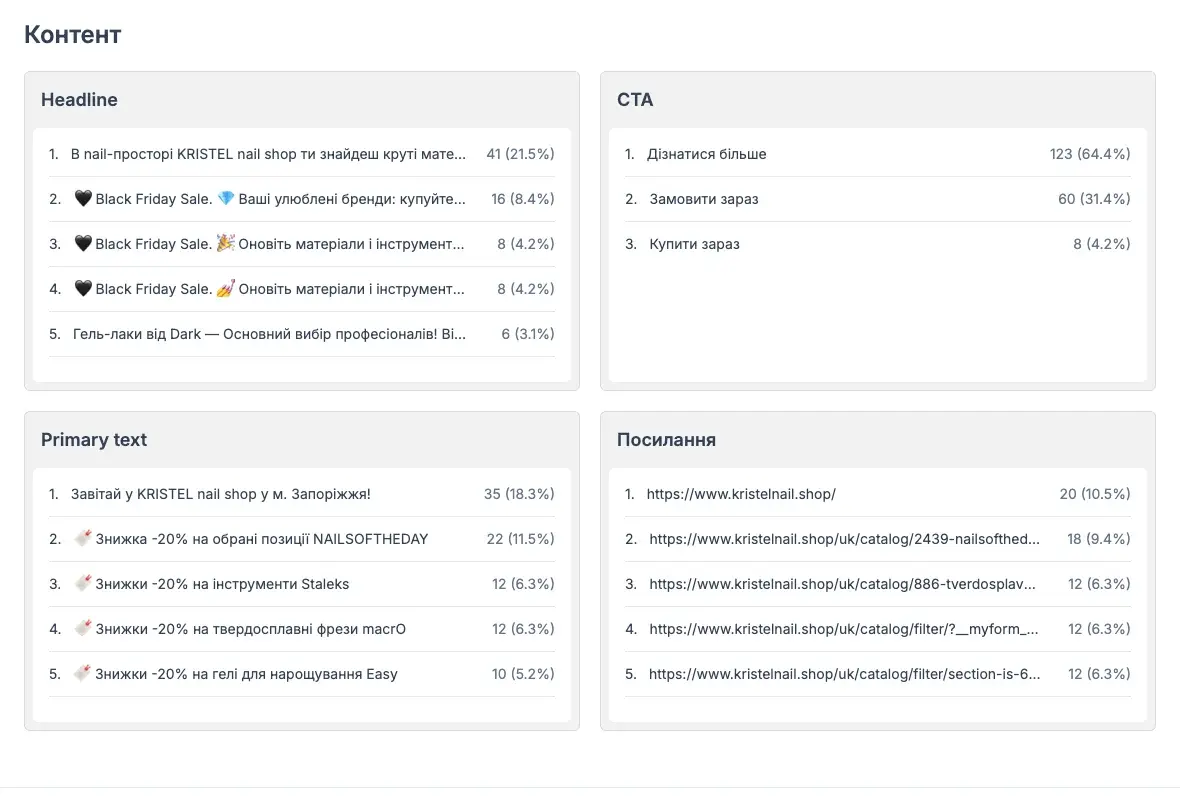The image size is (1180, 800).
Task: Click the "Посилання" panel title
Action: click(666, 440)
